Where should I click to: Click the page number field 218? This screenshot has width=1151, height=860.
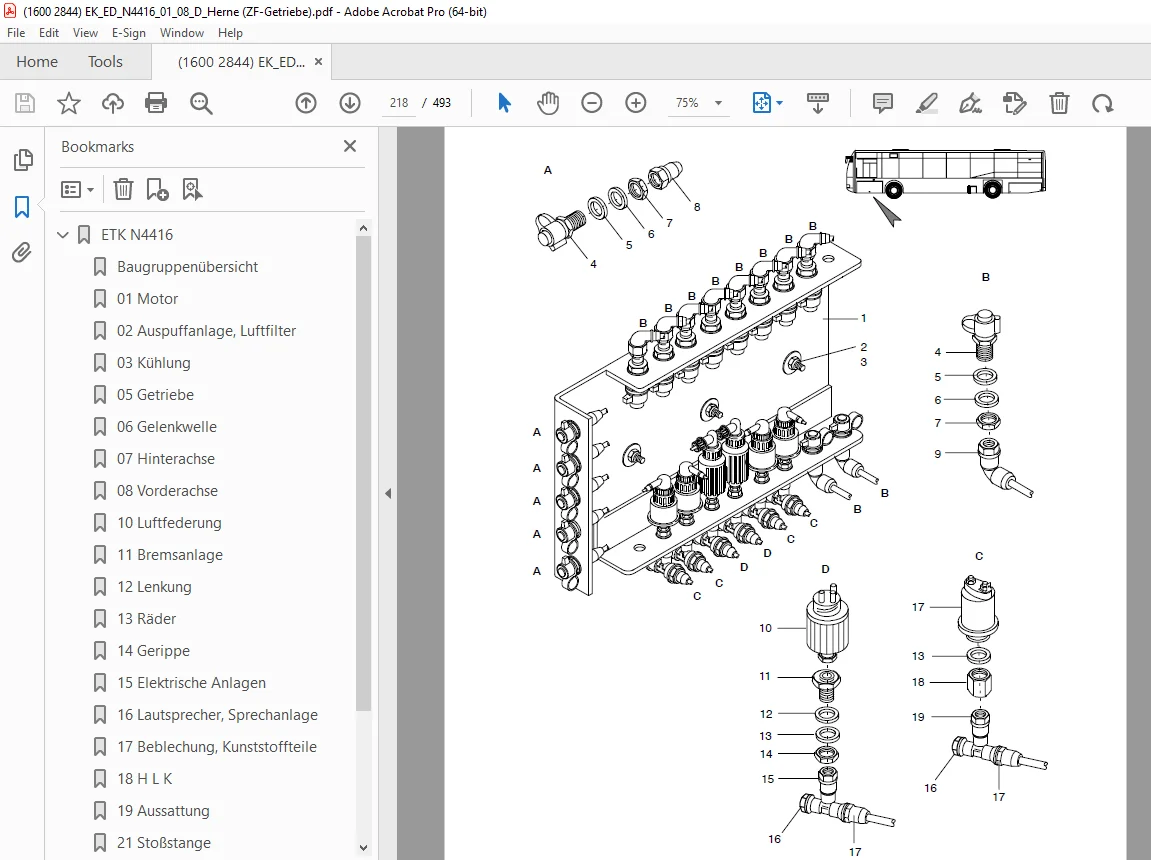tap(399, 103)
